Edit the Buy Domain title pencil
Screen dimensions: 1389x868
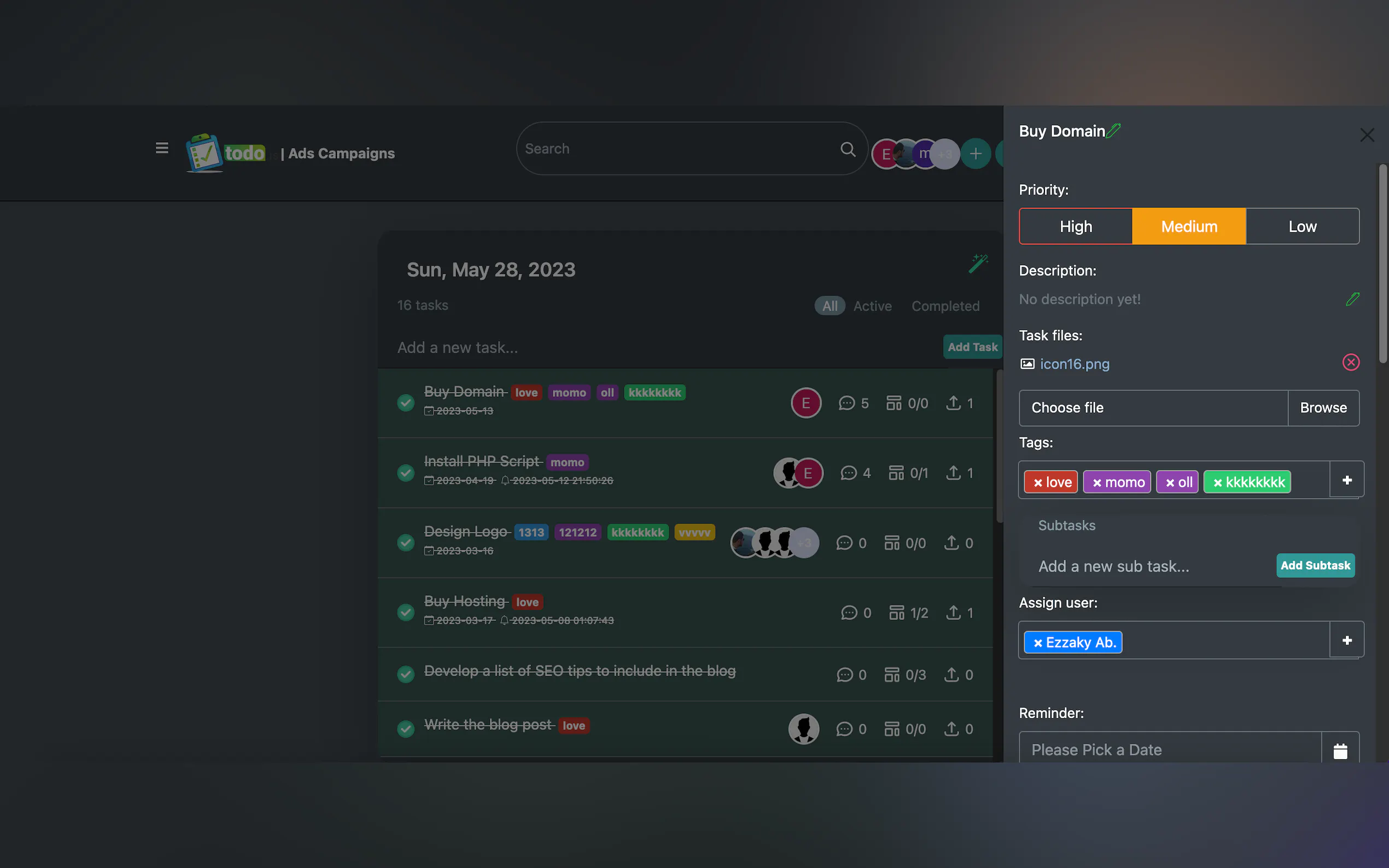pos(1113,131)
